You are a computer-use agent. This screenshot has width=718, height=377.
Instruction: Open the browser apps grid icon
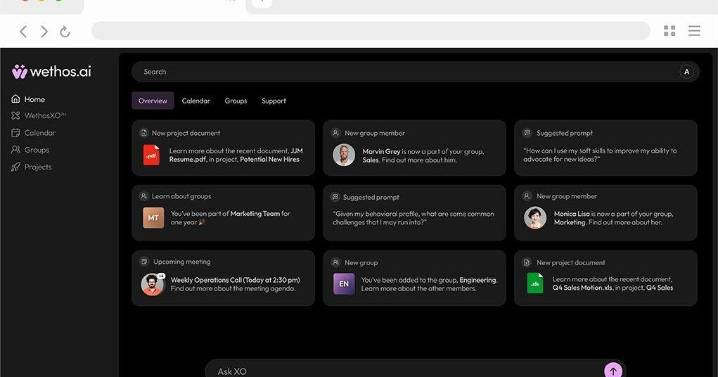669,31
